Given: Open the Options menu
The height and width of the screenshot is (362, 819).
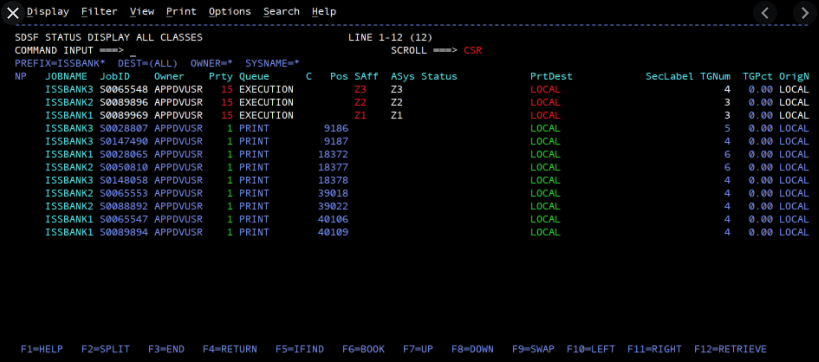Looking at the screenshot, I should point(230,11).
